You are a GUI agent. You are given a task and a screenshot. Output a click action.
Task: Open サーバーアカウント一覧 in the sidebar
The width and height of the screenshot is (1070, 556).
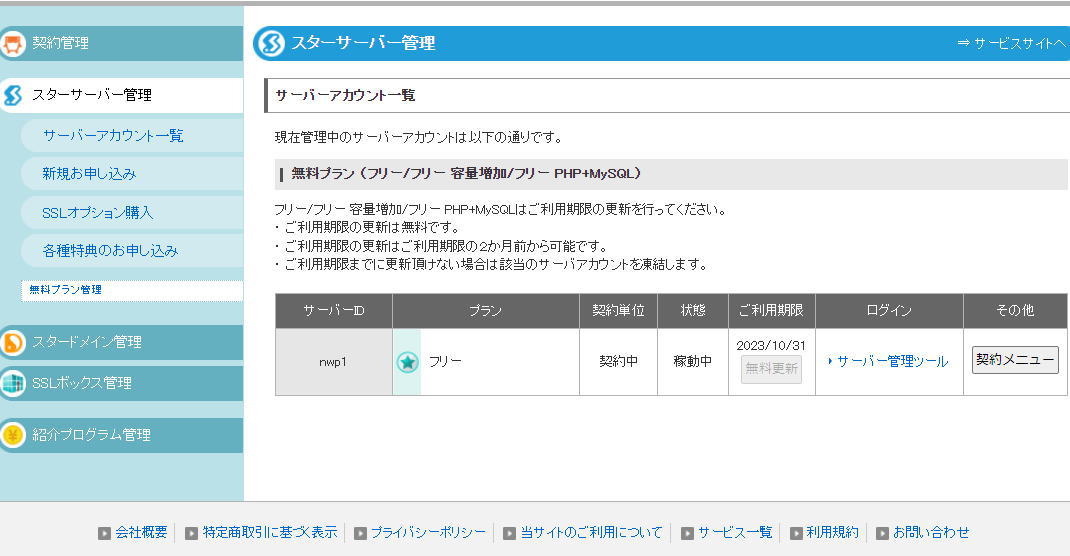(x=113, y=136)
